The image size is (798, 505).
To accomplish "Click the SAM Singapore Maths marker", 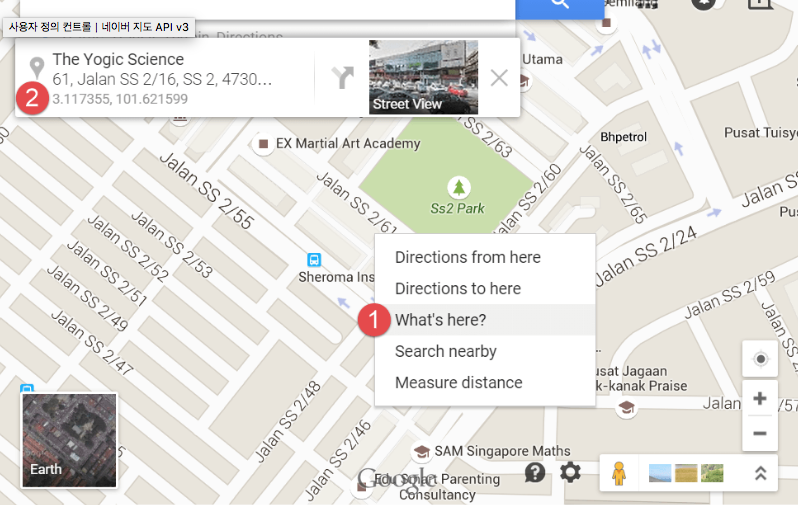I will (421, 451).
